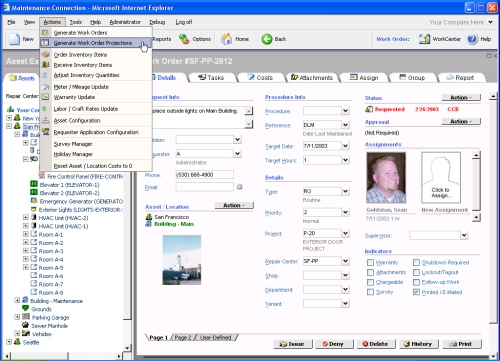
Task: Click the Requested status icon
Action: [x=369, y=109]
